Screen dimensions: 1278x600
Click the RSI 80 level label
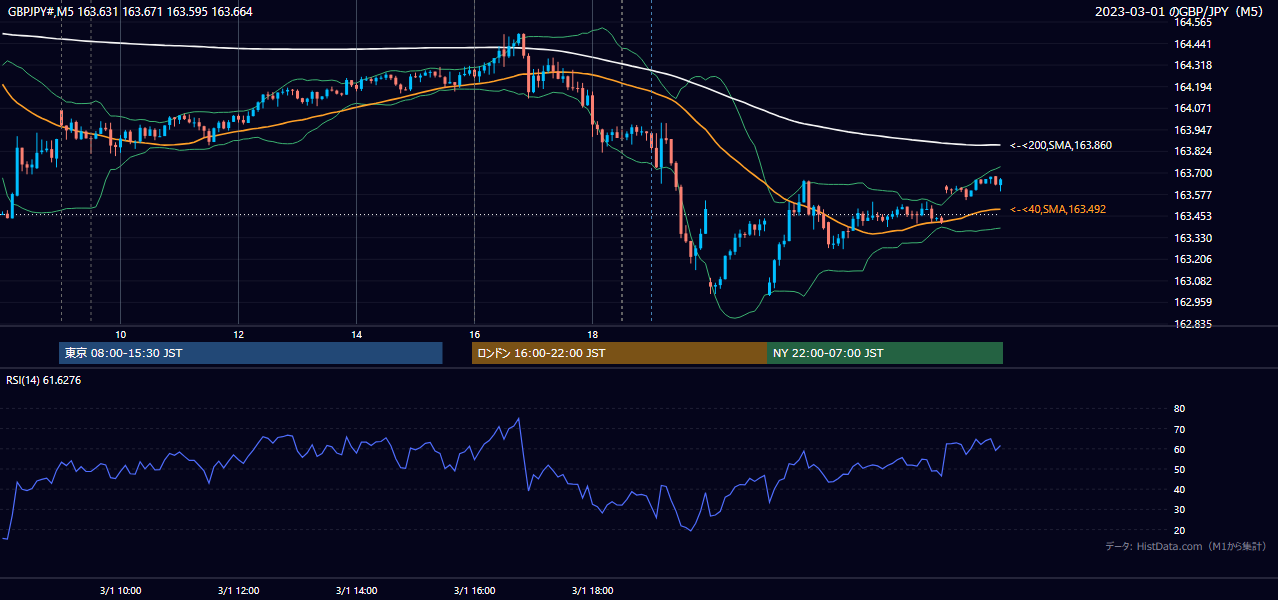click(x=1179, y=409)
